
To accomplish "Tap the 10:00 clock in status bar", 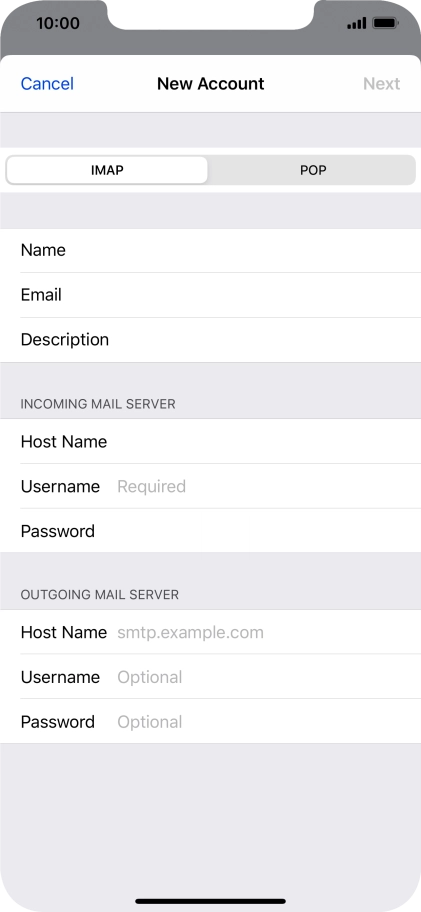I will (x=58, y=23).
